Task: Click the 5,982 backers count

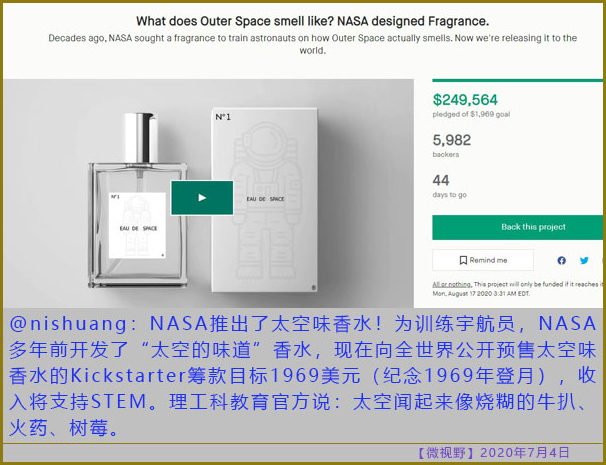Action: click(x=452, y=140)
